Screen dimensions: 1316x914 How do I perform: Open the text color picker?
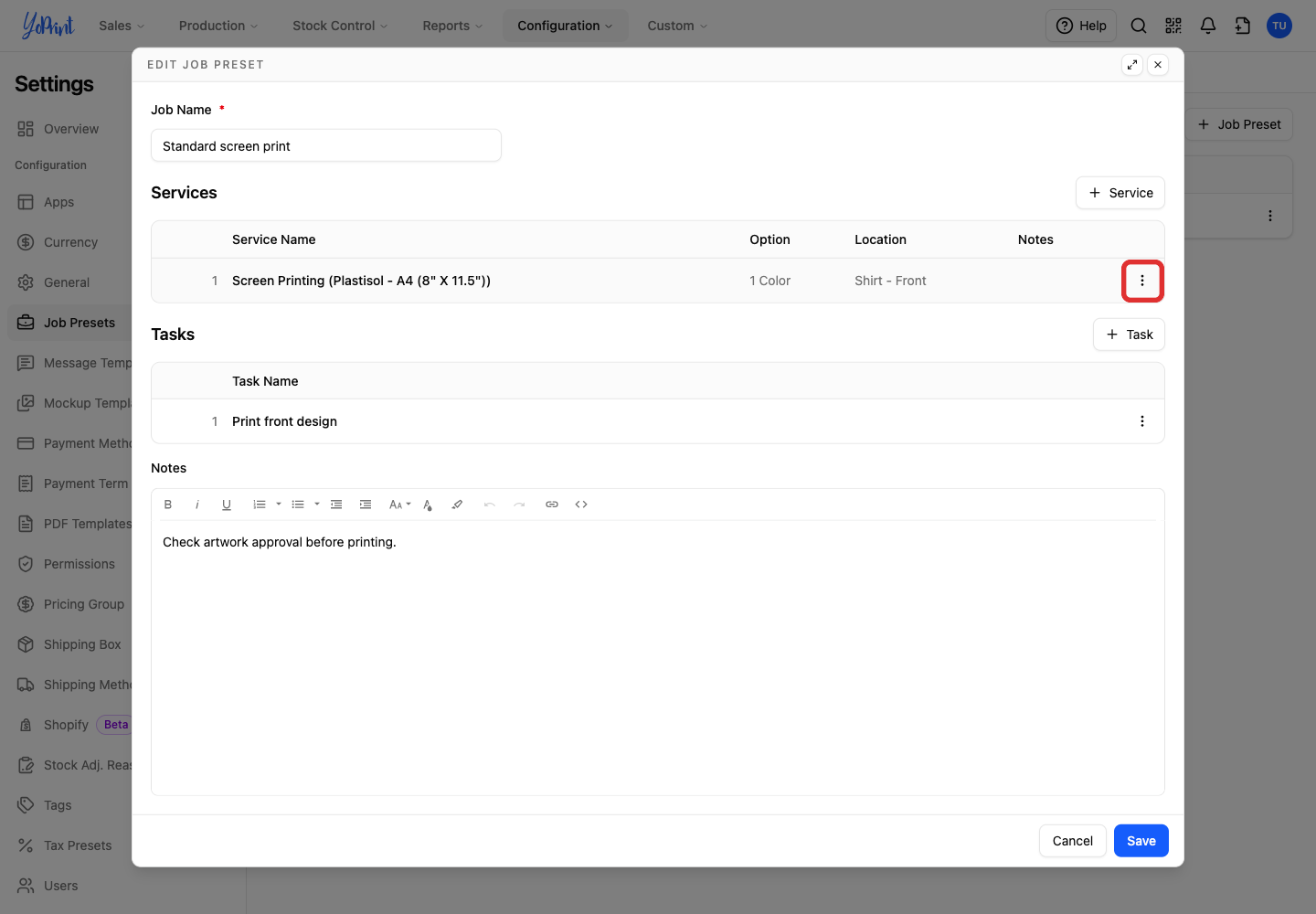[x=428, y=505]
